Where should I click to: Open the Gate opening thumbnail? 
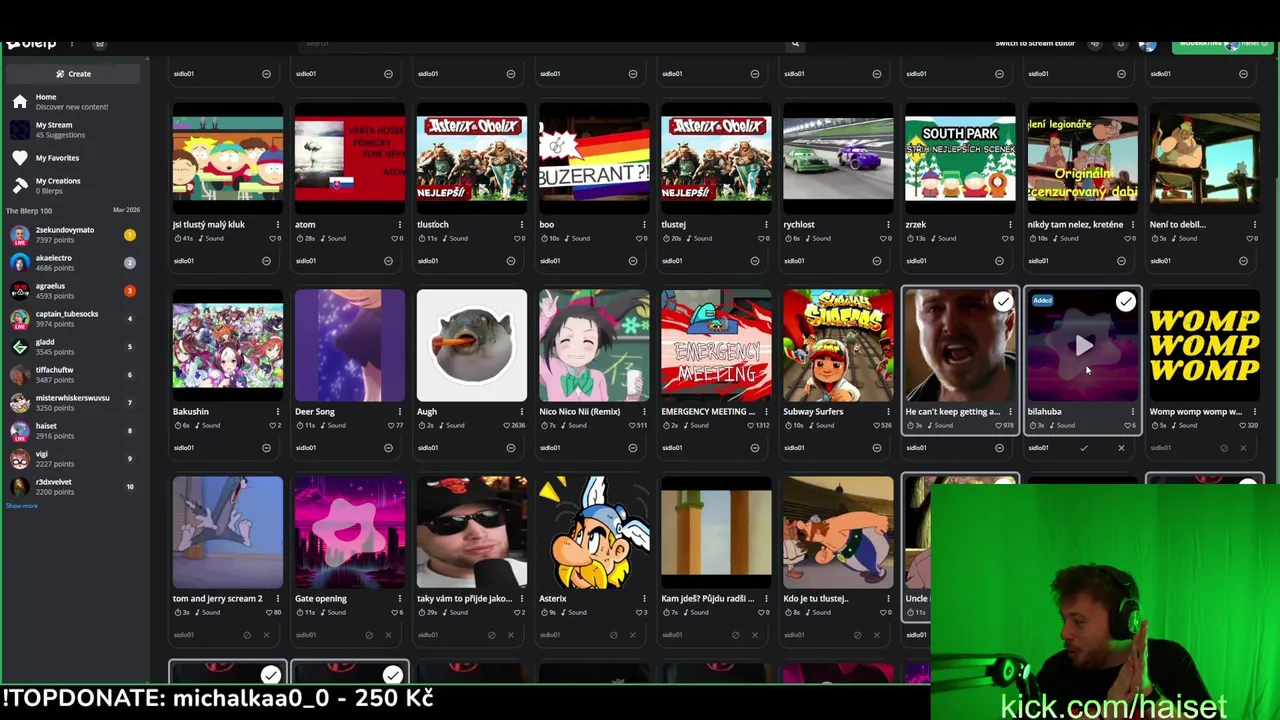coord(350,532)
